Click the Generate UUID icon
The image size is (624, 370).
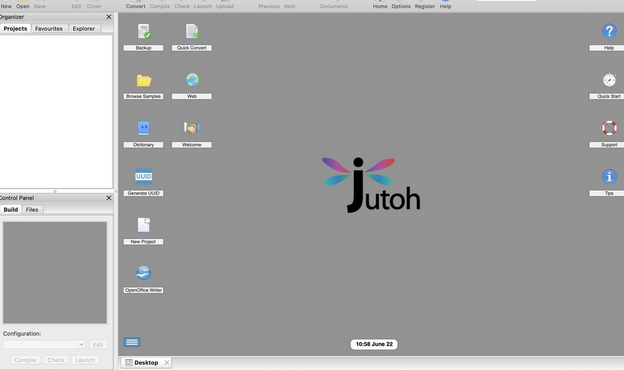click(144, 176)
